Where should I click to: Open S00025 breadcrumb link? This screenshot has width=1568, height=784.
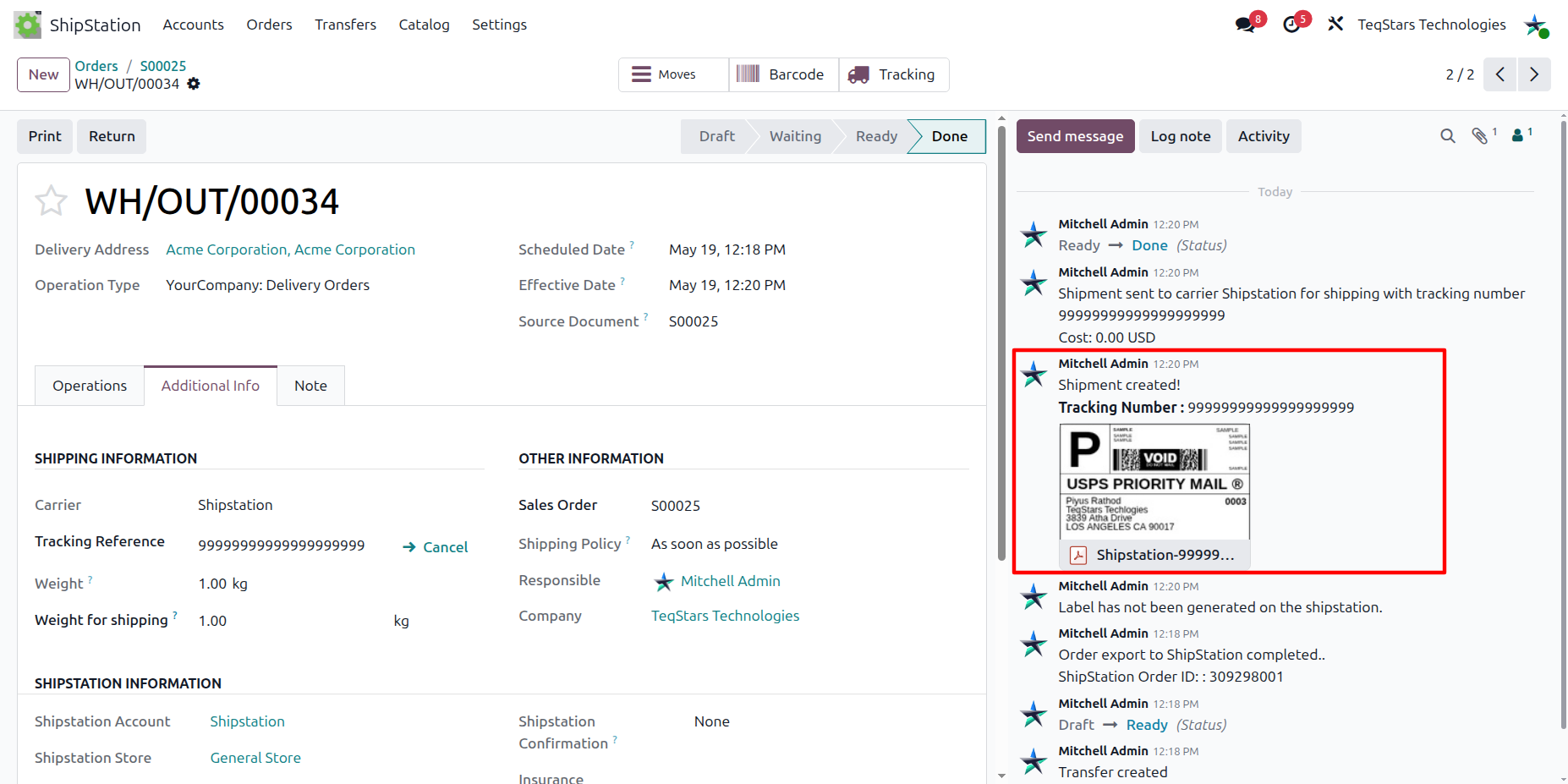tap(163, 66)
